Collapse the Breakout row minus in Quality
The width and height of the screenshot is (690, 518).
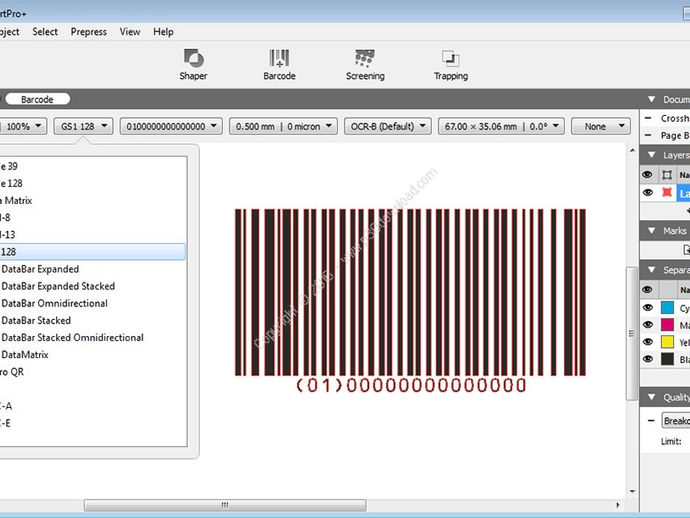[651, 421]
